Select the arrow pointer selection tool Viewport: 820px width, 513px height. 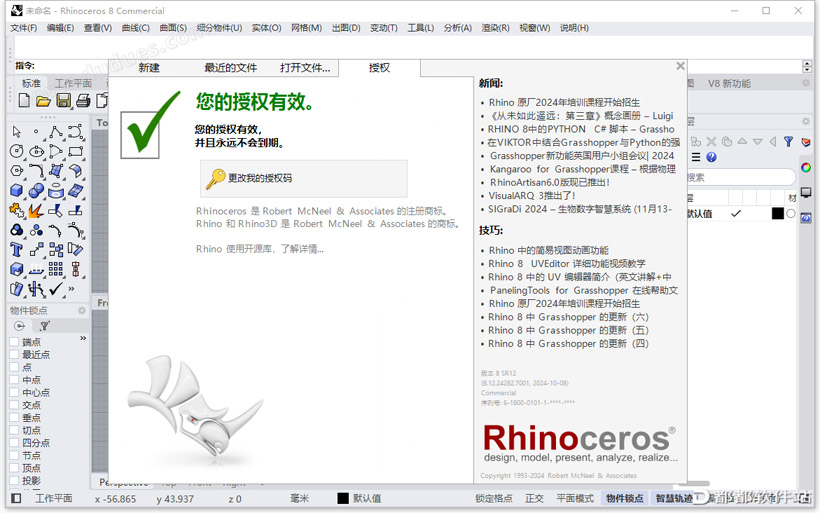[17, 131]
